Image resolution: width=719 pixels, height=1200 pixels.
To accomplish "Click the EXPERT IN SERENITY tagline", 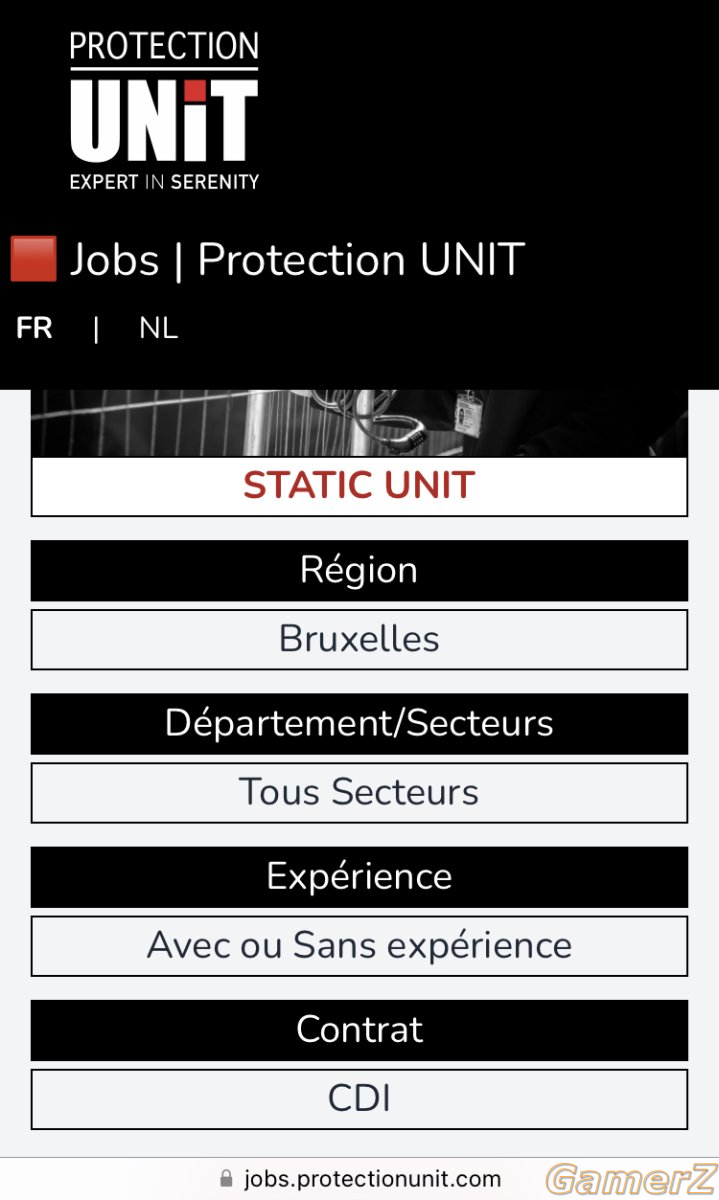I will [164, 182].
